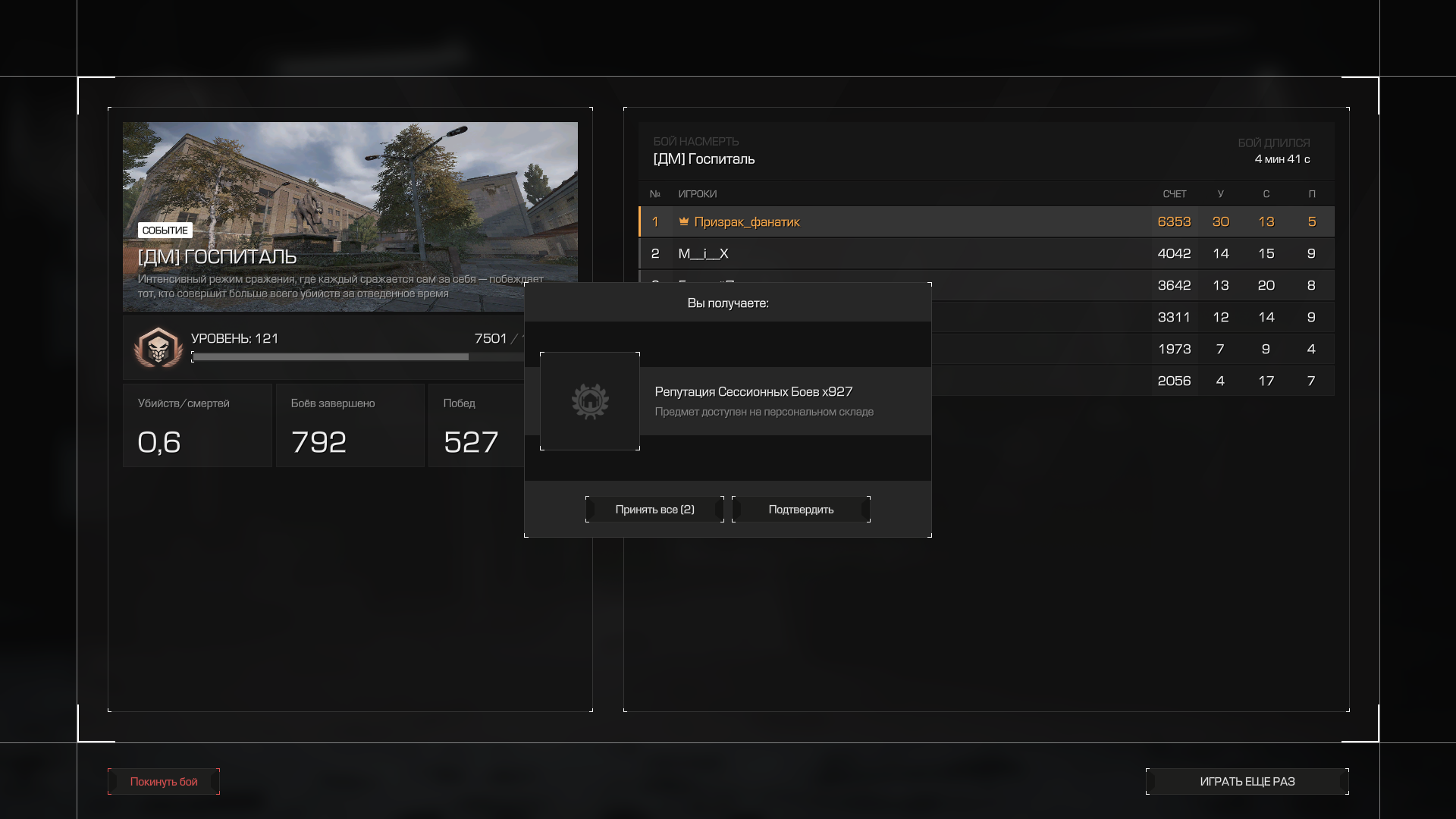This screenshot has width=1456, height=819.
Task: Select the M__i__X player row
Action: point(910,253)
